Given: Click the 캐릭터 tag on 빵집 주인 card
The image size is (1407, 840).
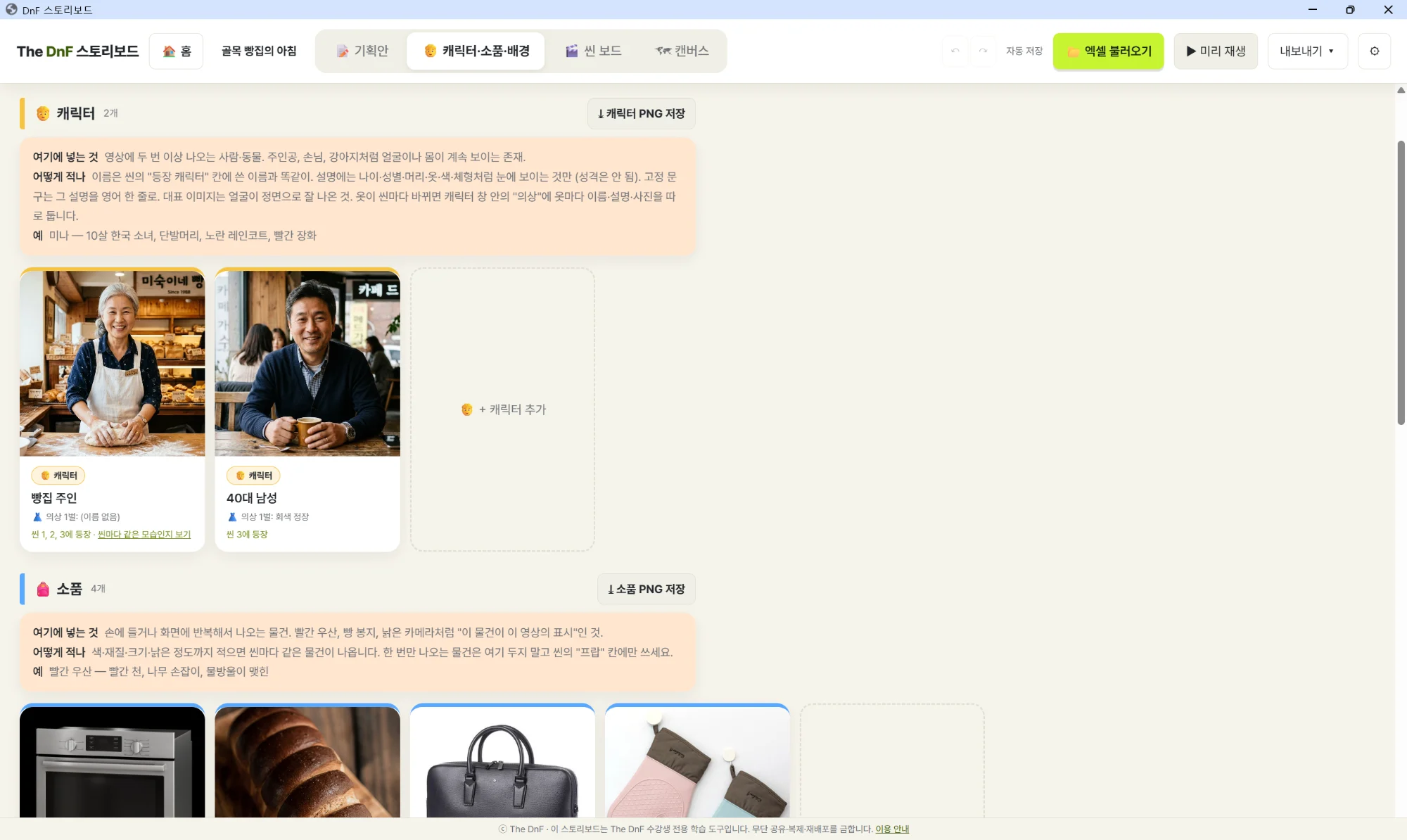Looking at the screenshot, I should [x=58, y=476].
